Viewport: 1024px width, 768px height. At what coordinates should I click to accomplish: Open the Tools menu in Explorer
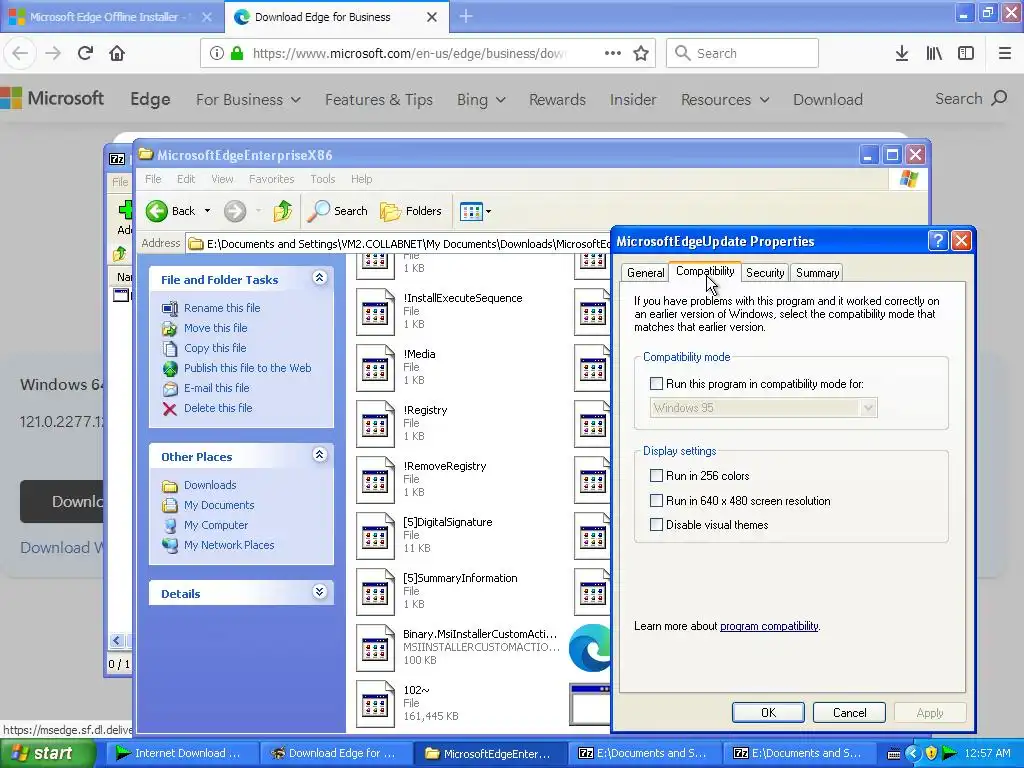(323, 179)
